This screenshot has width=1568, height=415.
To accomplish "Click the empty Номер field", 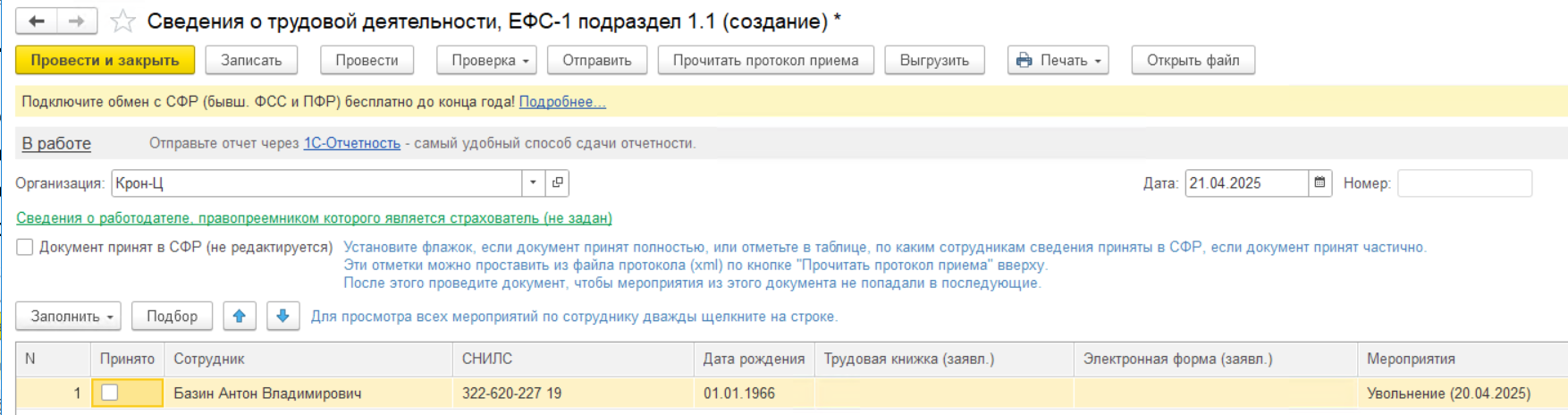I will tap(1464, 182).
